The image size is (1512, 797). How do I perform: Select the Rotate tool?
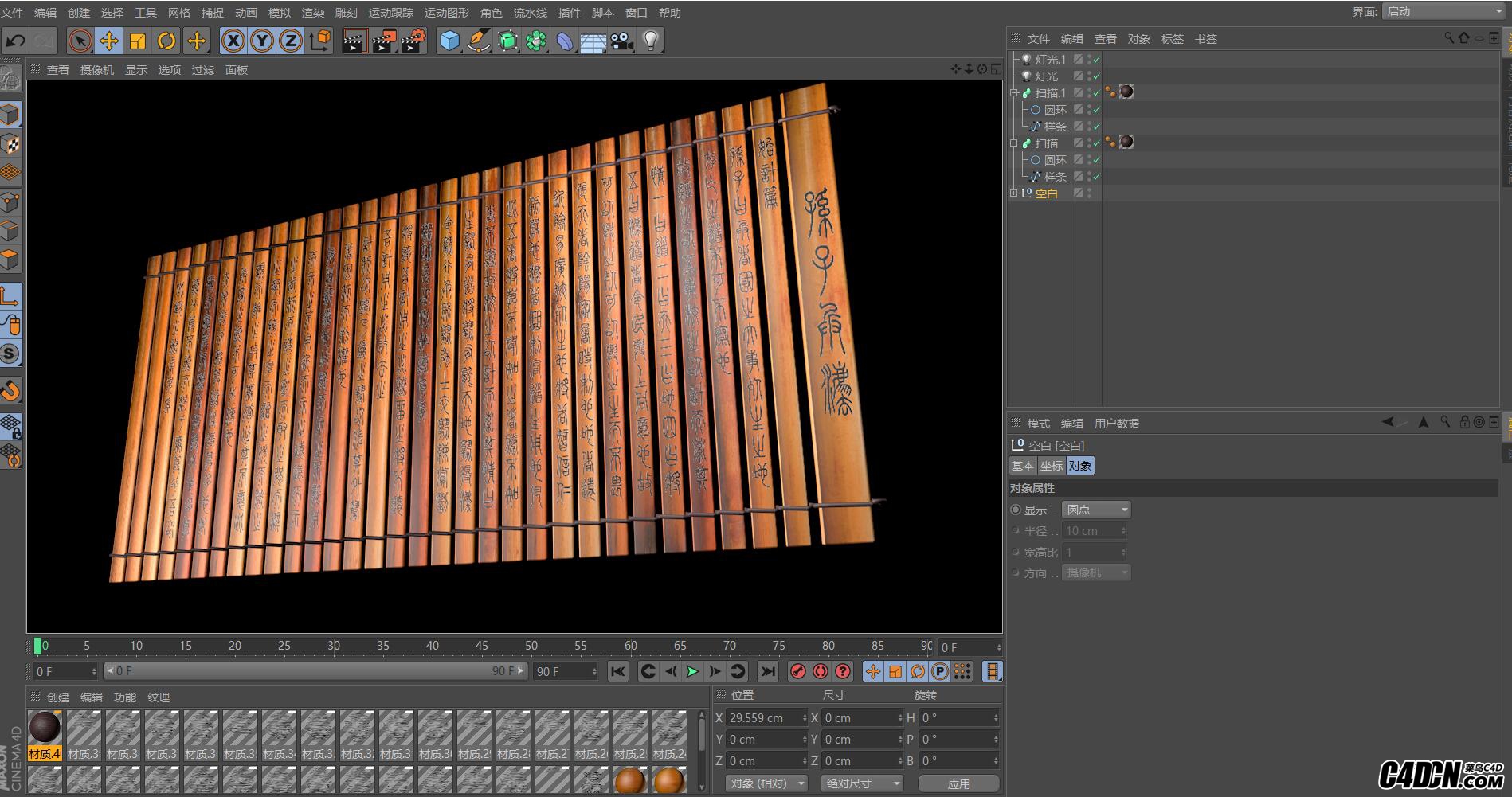tap(166, 41)
